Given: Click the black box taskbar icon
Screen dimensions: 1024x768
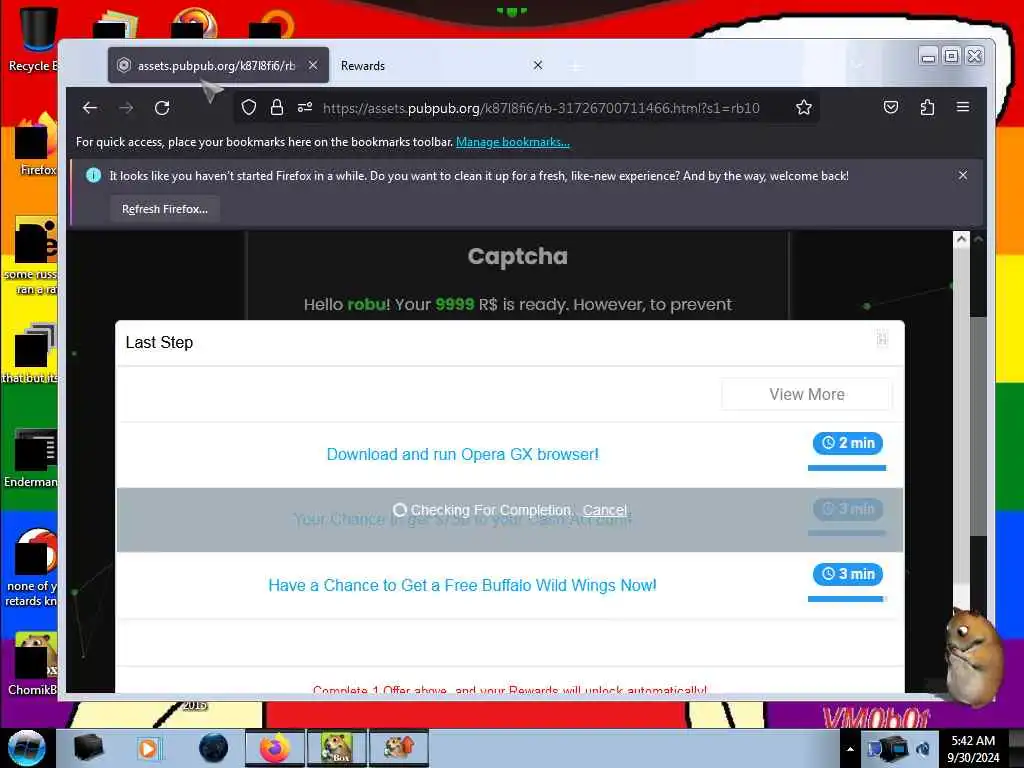Looking at the screenshot, I should [88, 748].
